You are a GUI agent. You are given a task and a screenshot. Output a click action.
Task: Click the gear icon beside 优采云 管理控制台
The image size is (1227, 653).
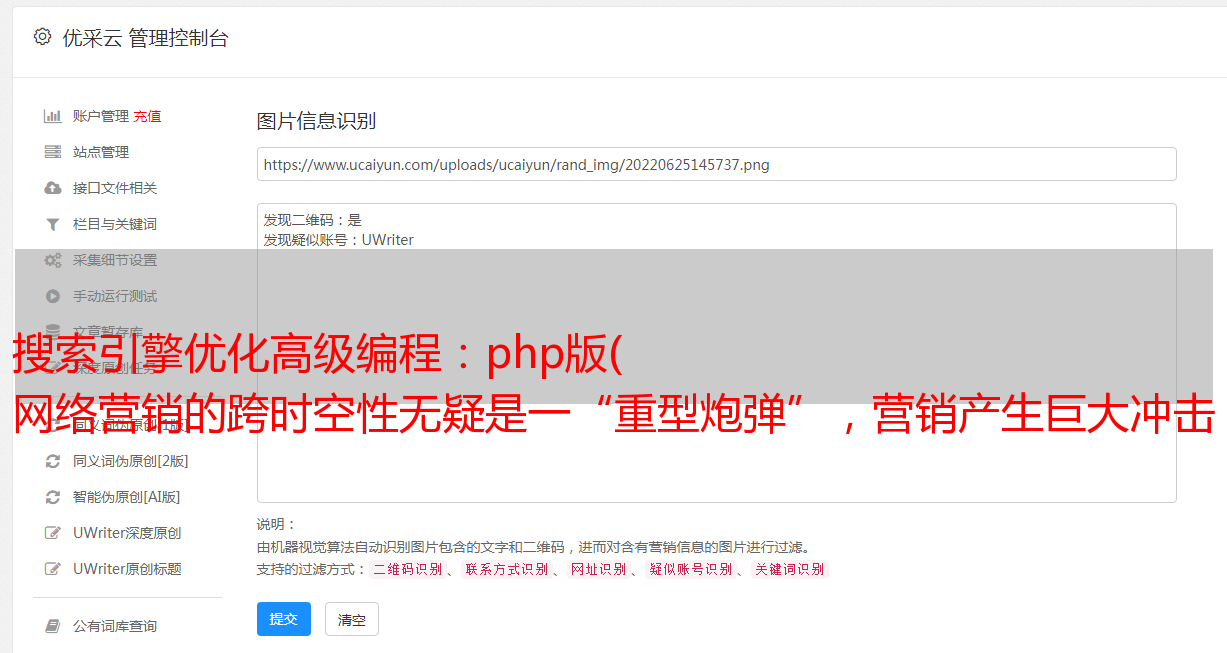coord(42,37)
